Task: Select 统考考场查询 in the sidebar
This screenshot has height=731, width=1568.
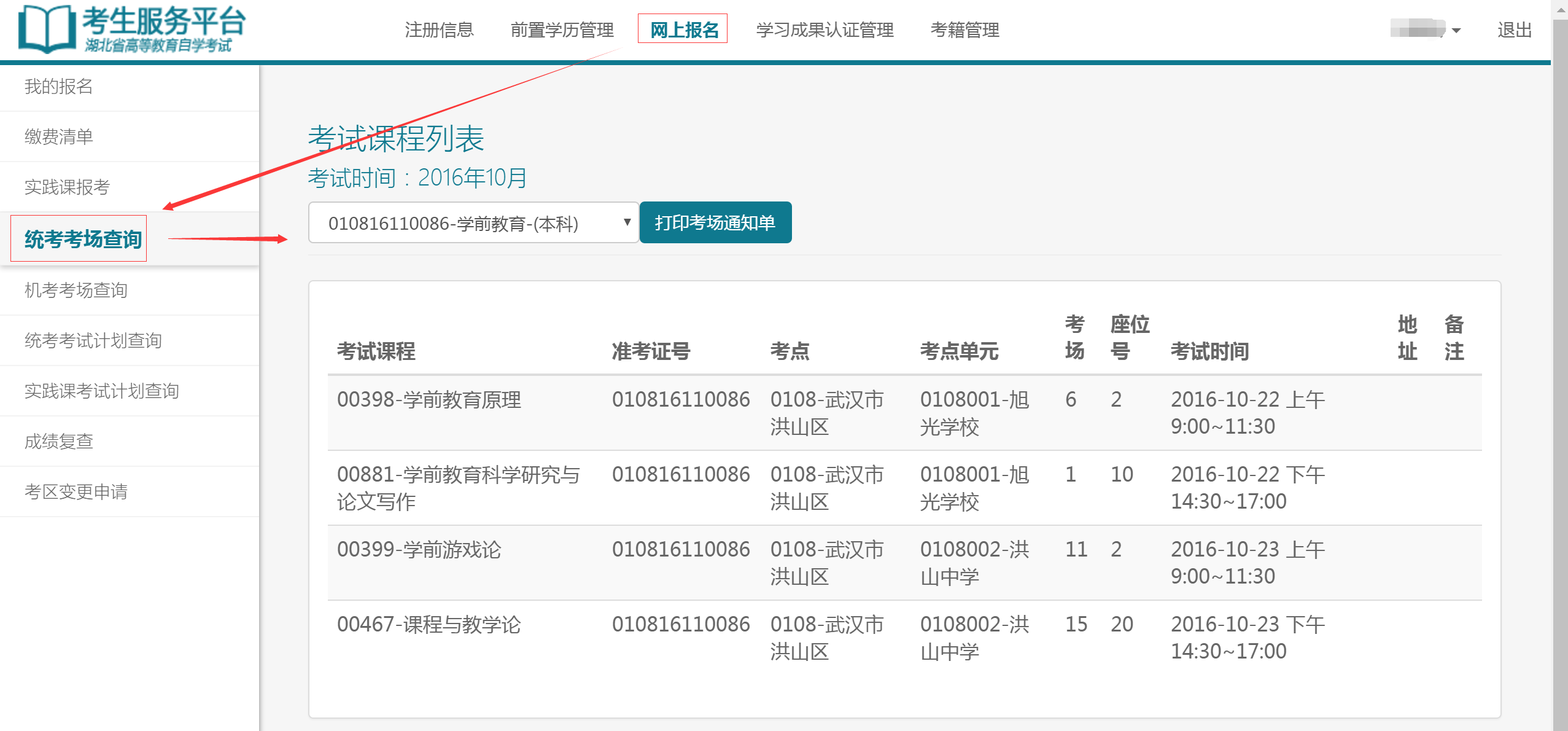Action: click(83, 239)
